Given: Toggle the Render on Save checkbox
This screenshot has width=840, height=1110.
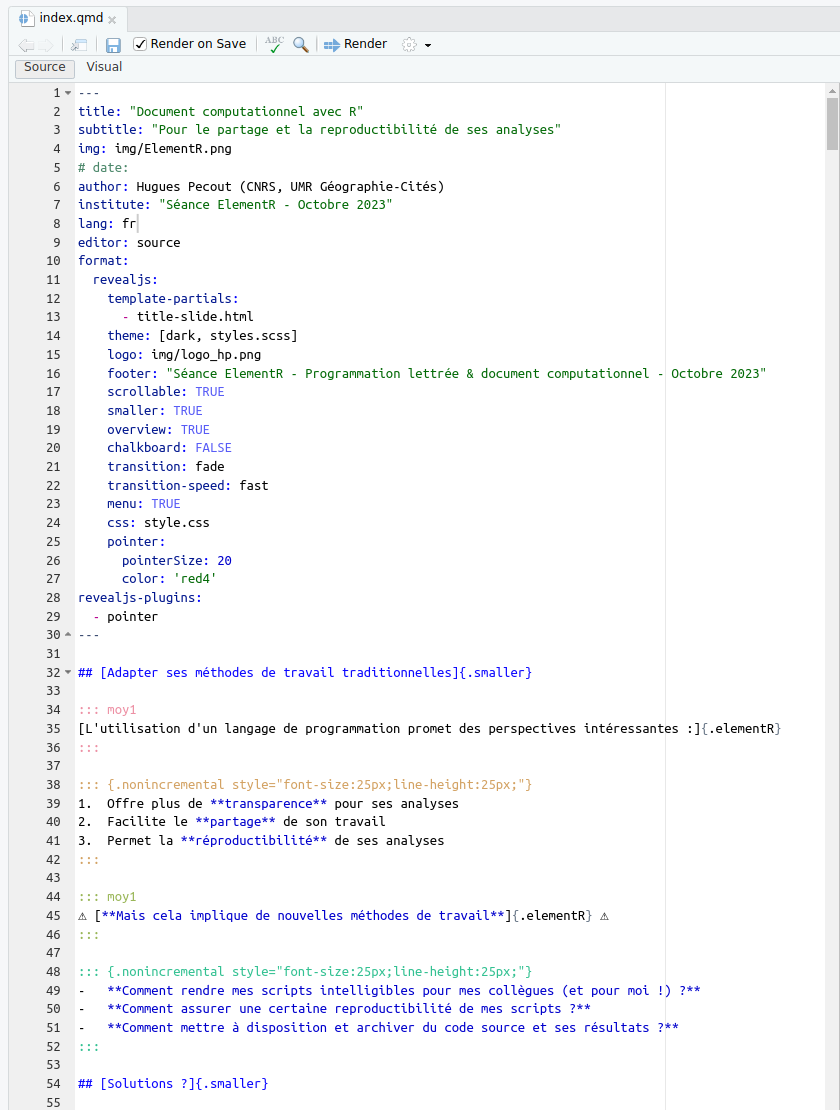Looking at the screenshot, I should (140, 44).
